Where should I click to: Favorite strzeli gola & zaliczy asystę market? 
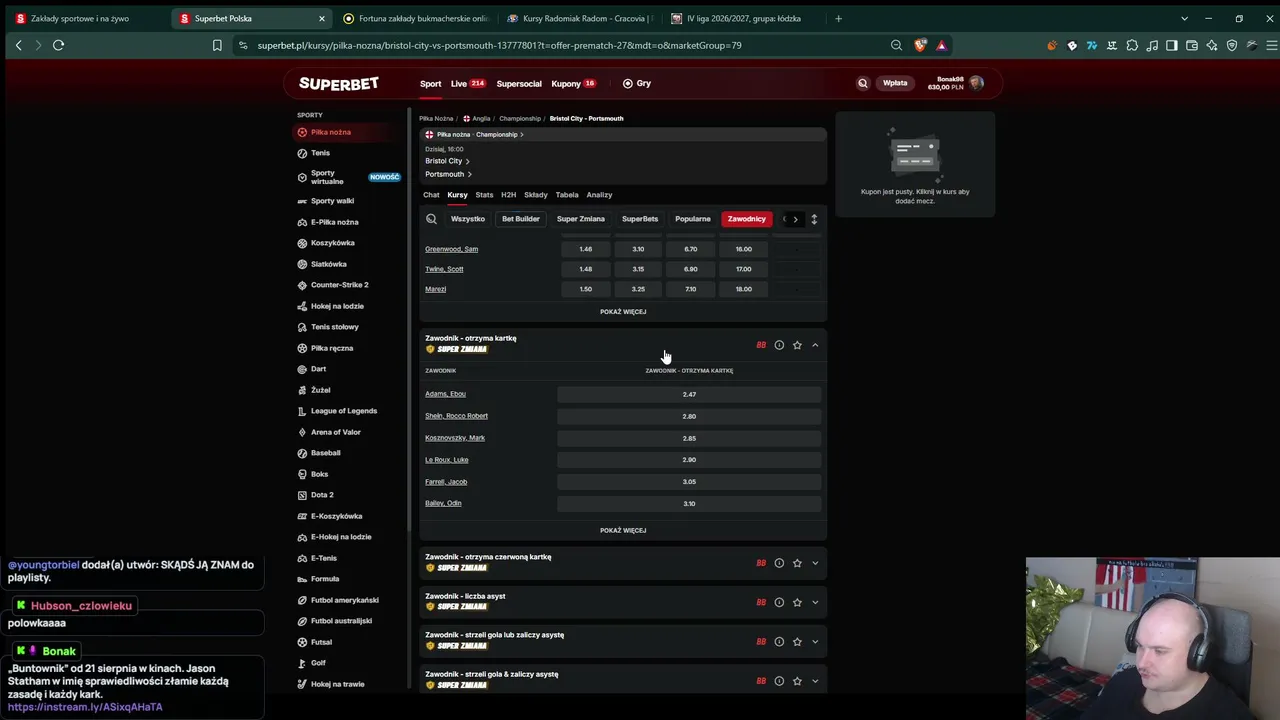[797, 681]
